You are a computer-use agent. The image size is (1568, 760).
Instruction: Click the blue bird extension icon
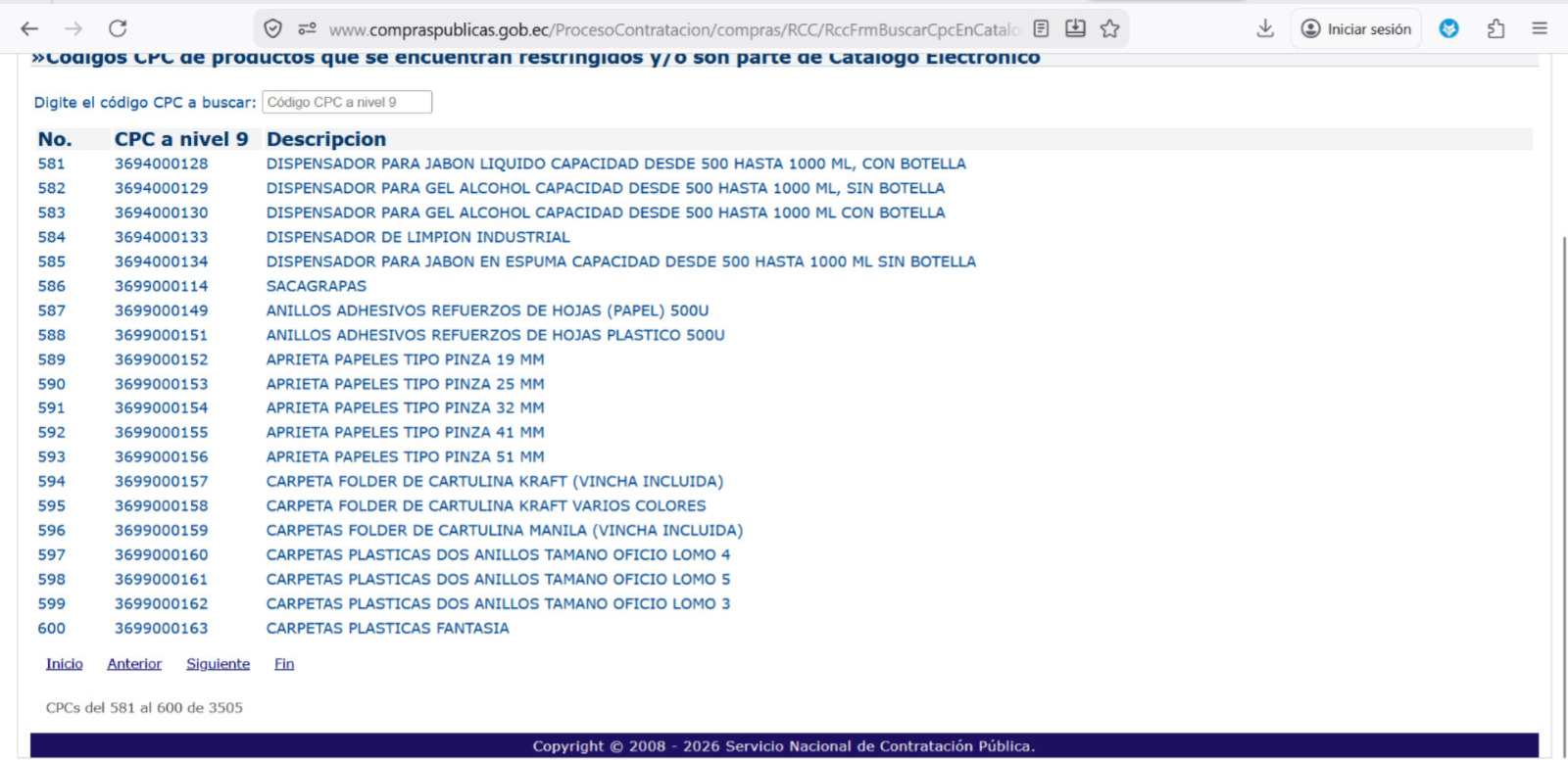tap(1448, 28)
